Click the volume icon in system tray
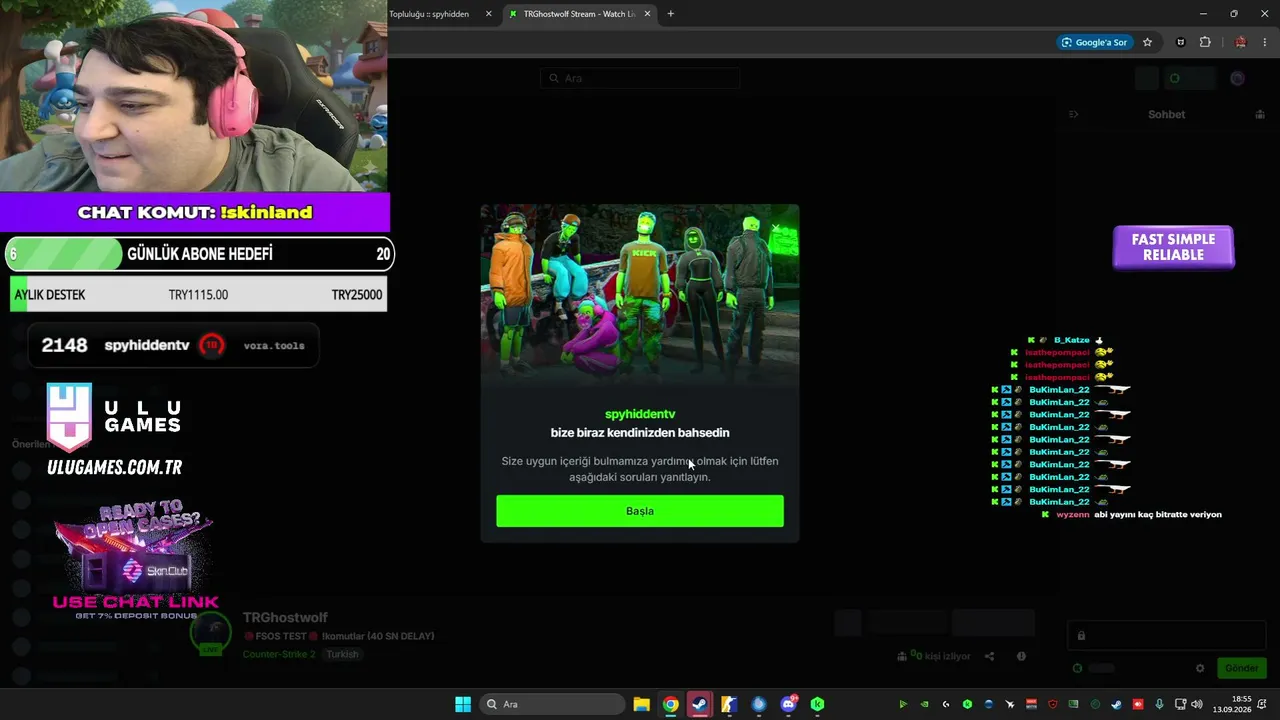Viewport: 1280px width, 720px height. pos(1197,704)
